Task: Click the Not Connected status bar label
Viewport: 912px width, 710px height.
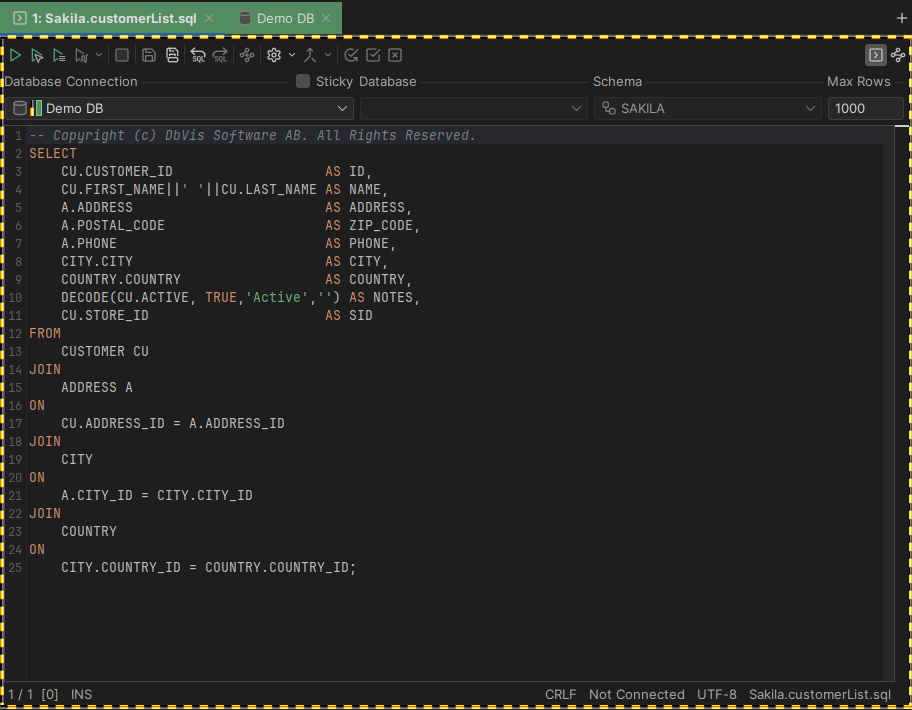Action: coord(637,694)
